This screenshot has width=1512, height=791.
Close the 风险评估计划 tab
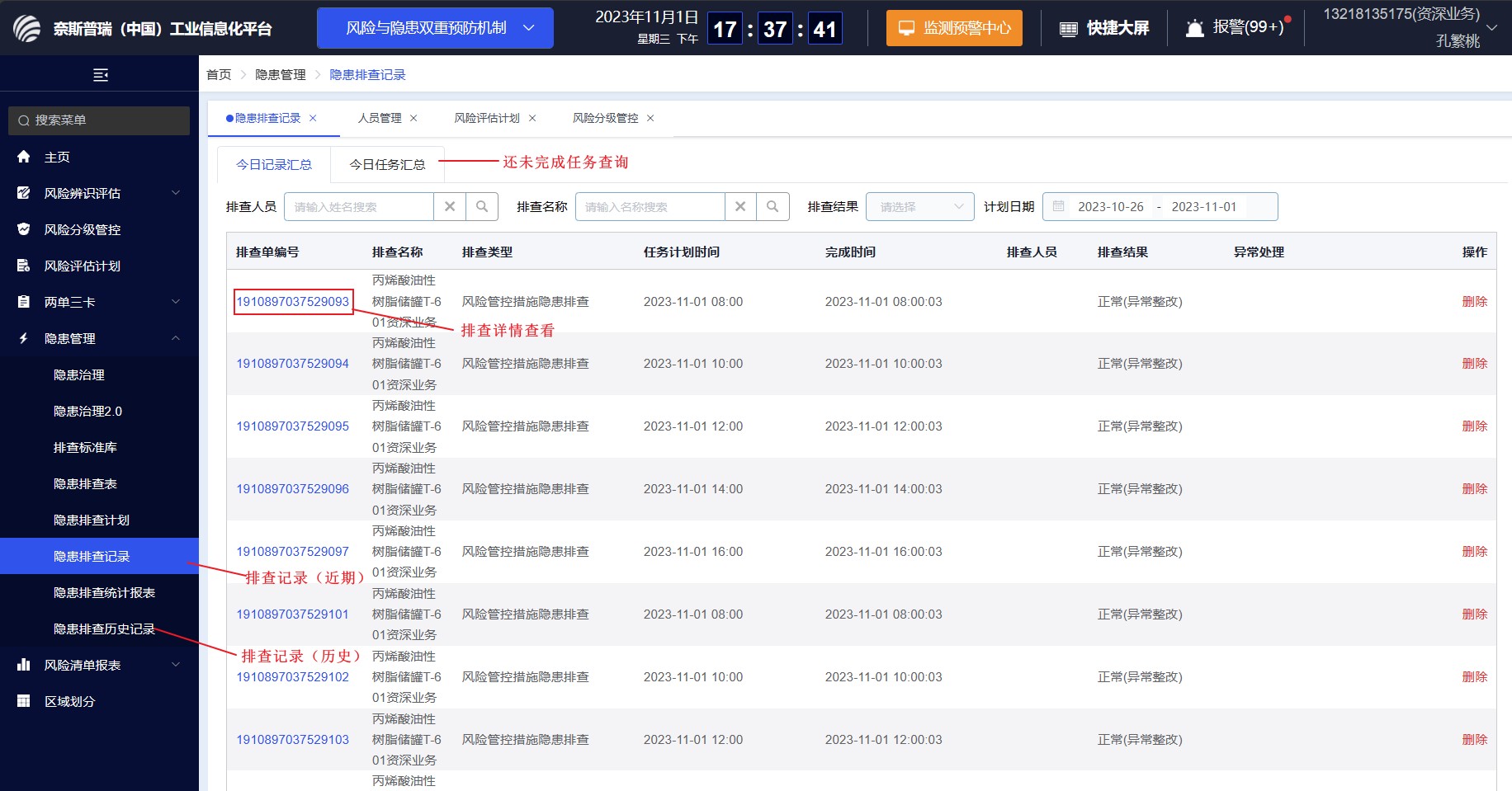(x=532, y=118)
